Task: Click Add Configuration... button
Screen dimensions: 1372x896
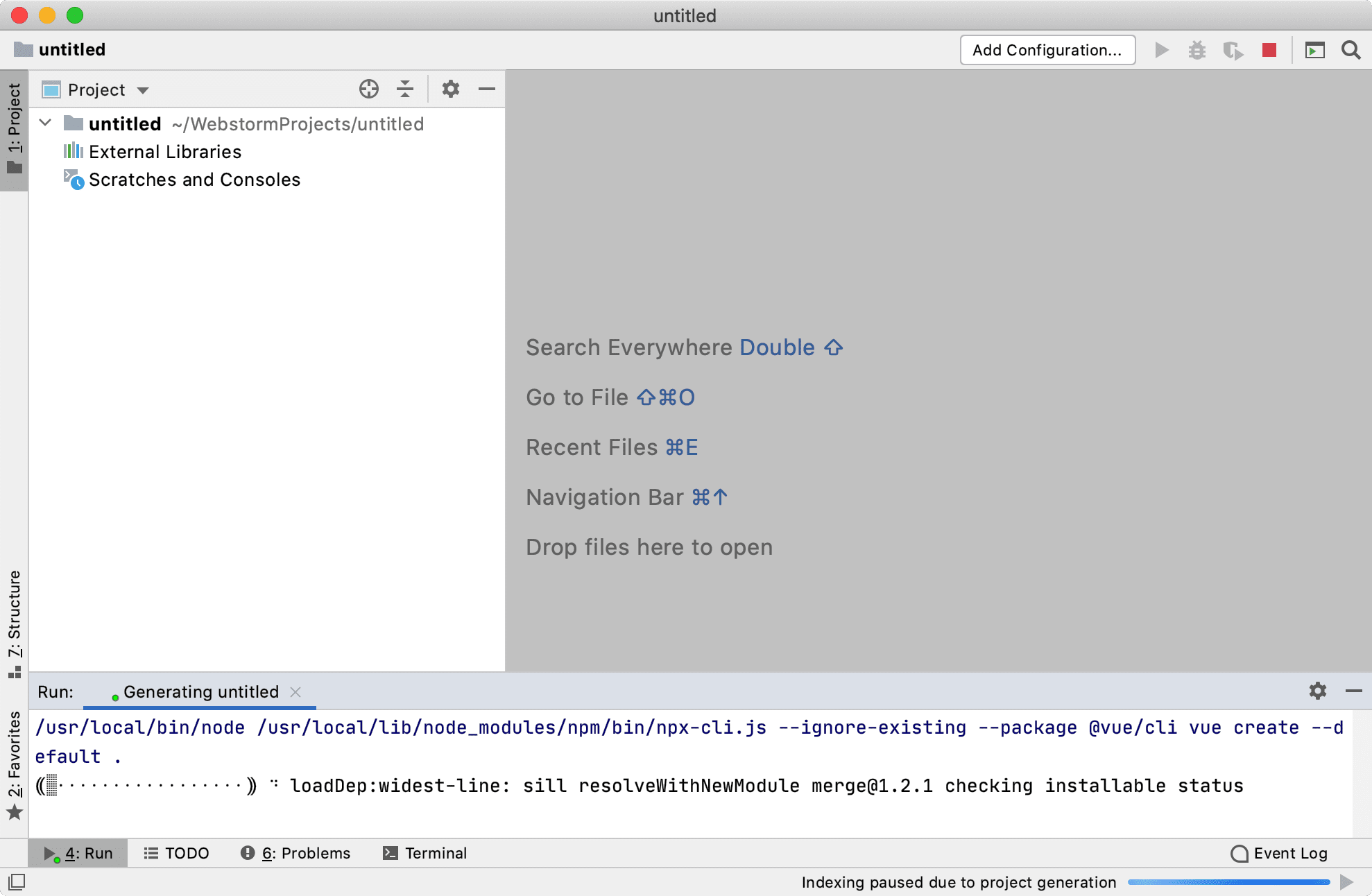Action: tap(1047, 50)
